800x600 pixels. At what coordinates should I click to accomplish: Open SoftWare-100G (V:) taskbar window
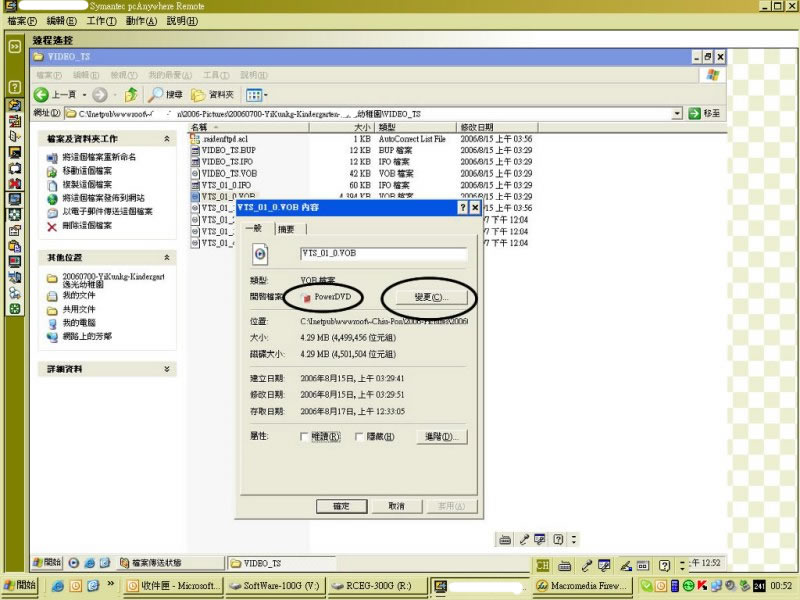coord(273,585)
